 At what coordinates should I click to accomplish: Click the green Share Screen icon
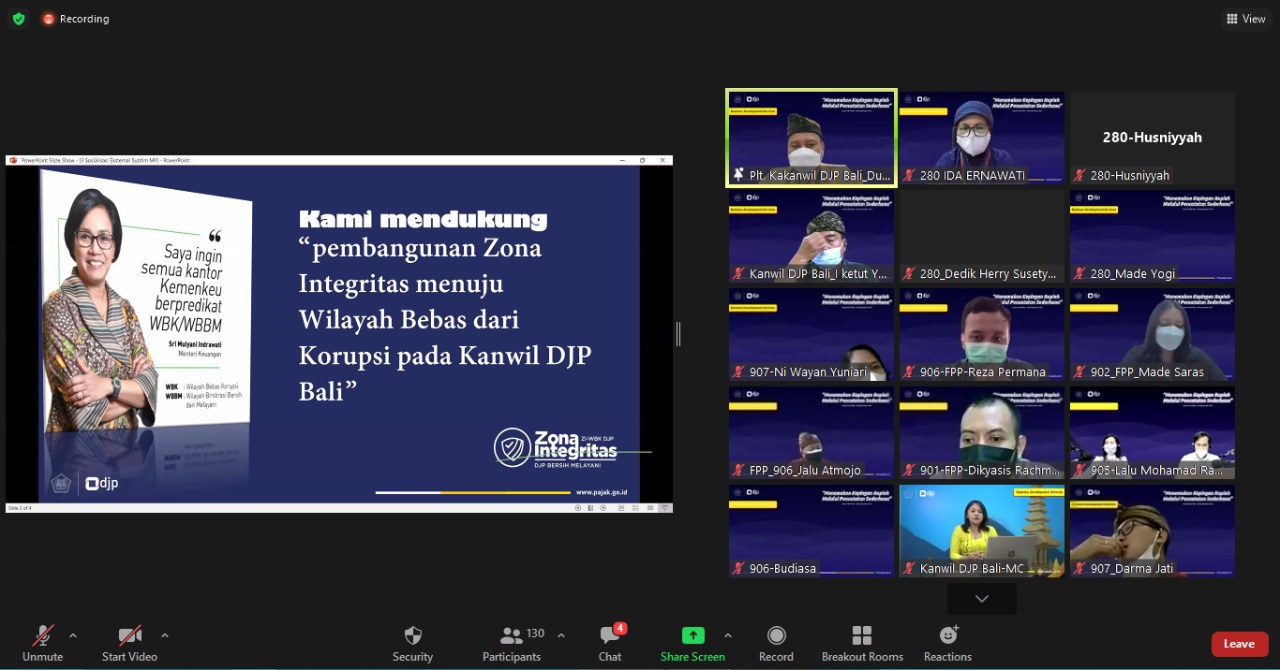693,636
